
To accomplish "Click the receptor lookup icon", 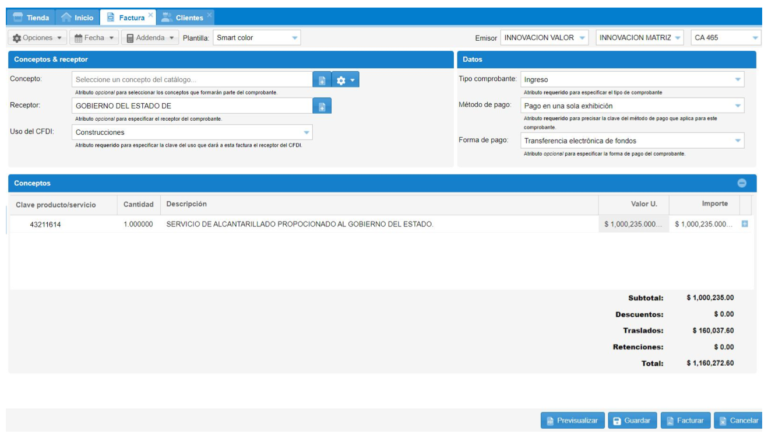I will pos(321,106).
